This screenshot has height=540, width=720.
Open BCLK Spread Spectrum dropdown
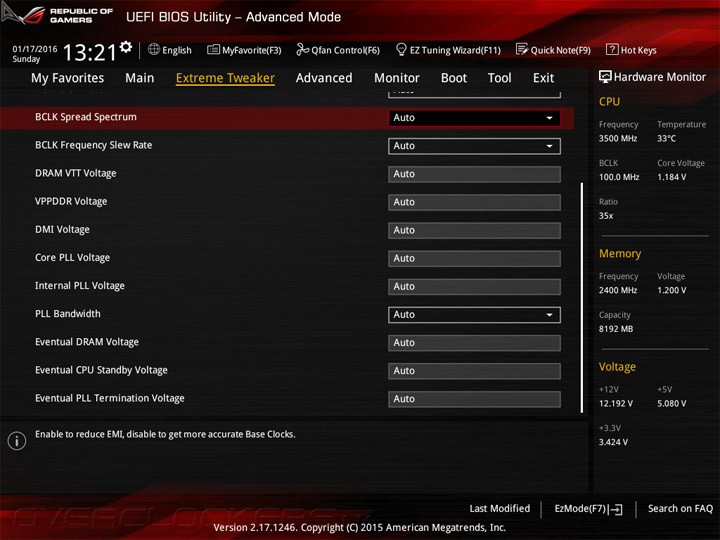(x=474, y=118)
